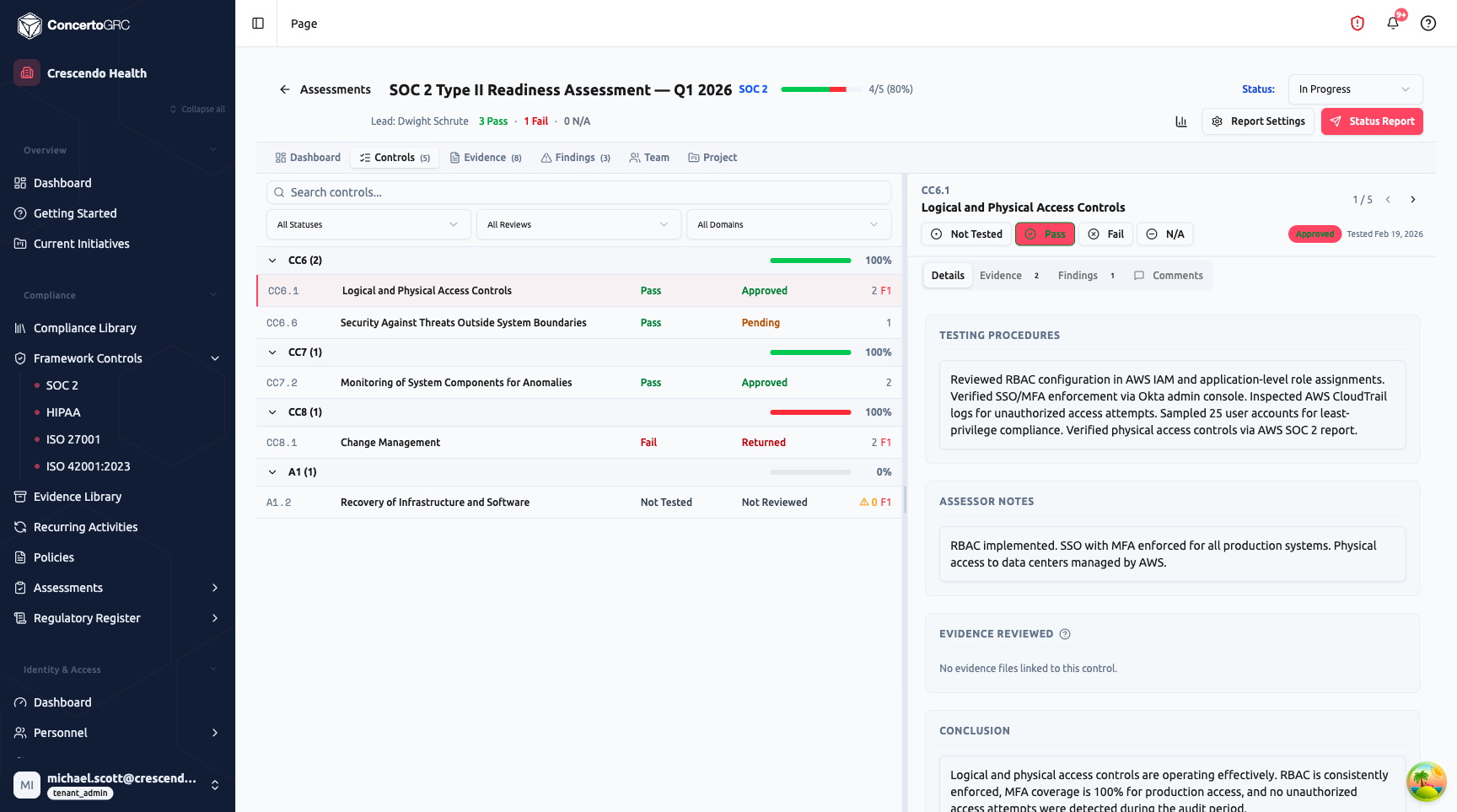Expand the Assessments sidebar item

215,588
